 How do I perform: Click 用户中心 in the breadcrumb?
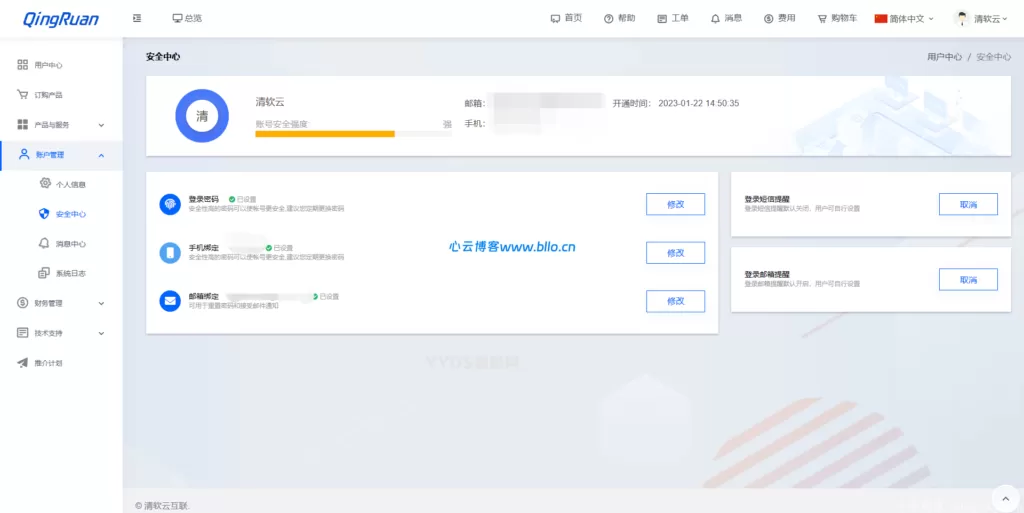944,57
